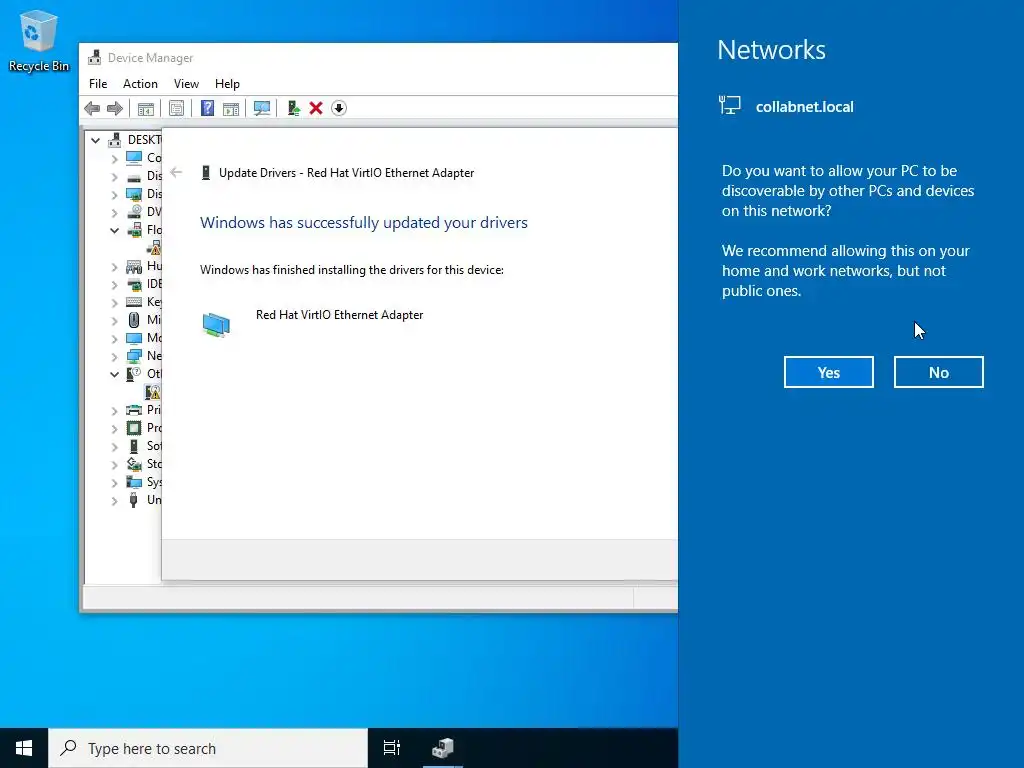Open the Action menu

tap(140, 84)
